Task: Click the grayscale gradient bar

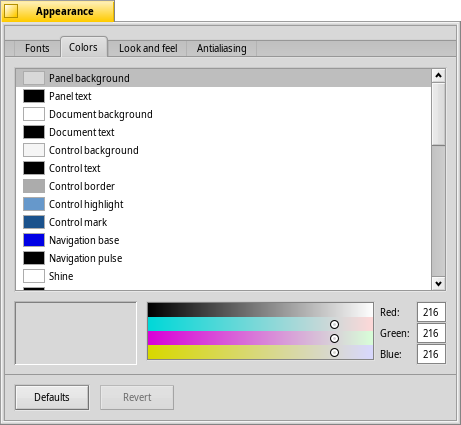Action: point(260,310)
